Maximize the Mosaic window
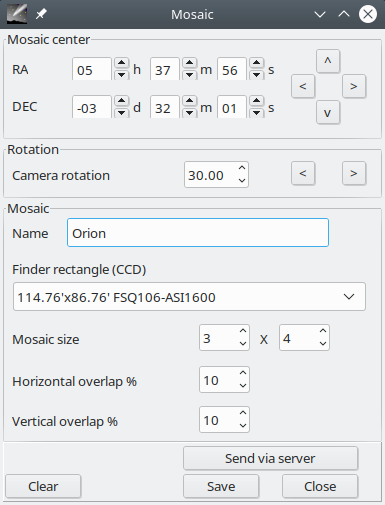Viewport: 385px width, 505px height. (x=344, y=14)
